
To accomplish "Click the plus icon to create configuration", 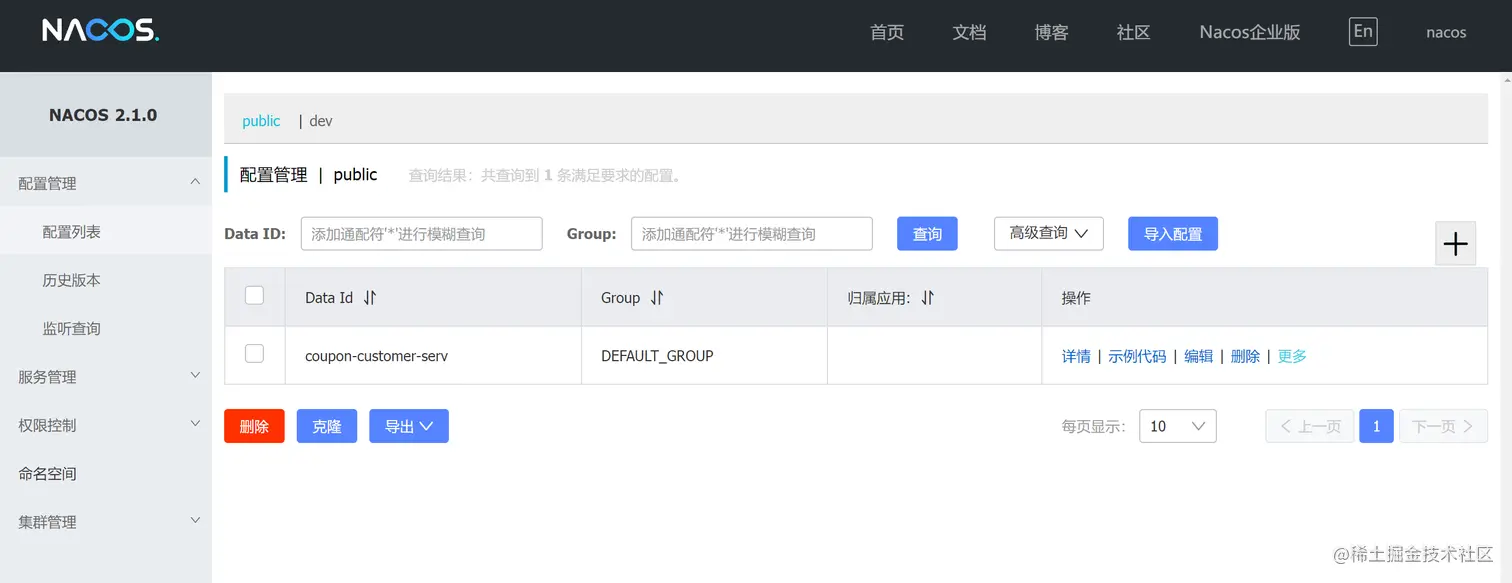I will [1455, 244].
